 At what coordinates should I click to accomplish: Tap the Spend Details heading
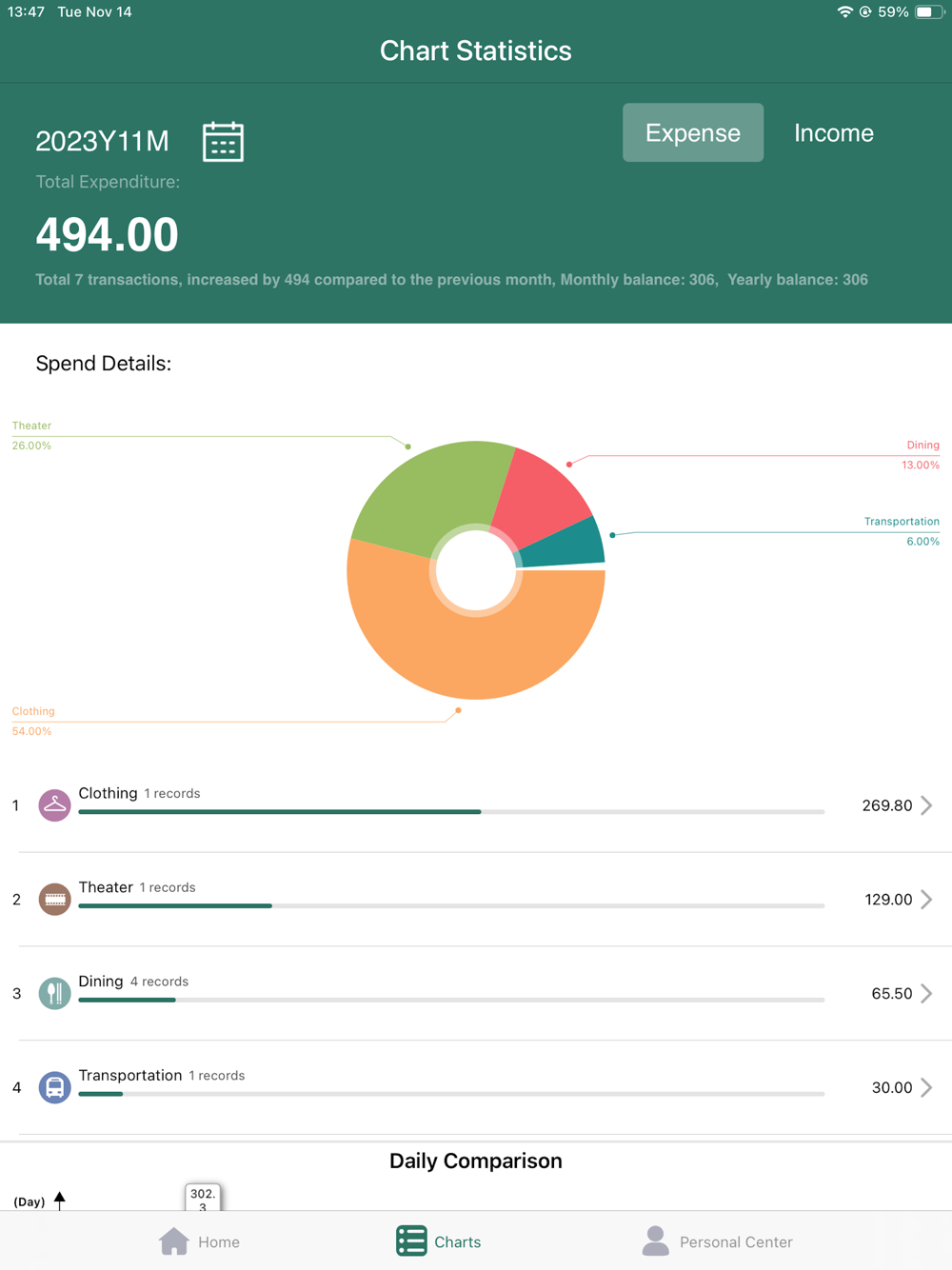(104, 363)
